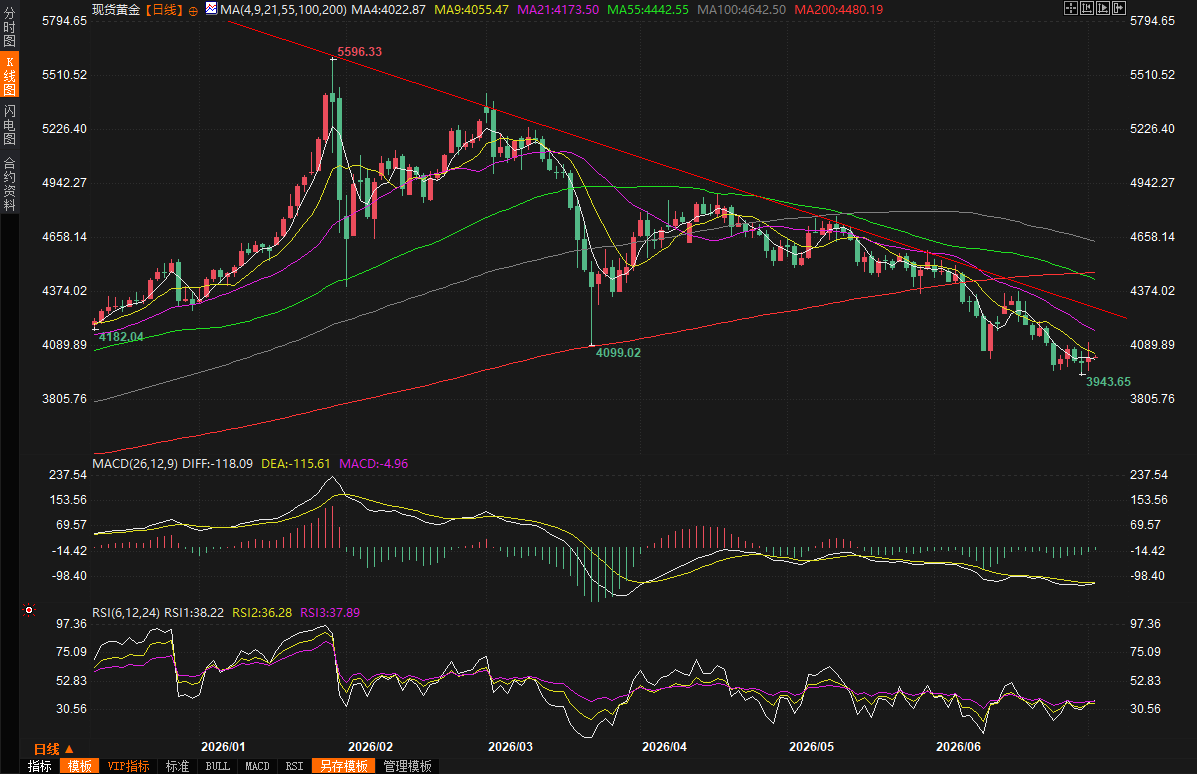Click the crosshair cursor icon at top right
Screen dimensions: 1197x774
[1071, 8]
